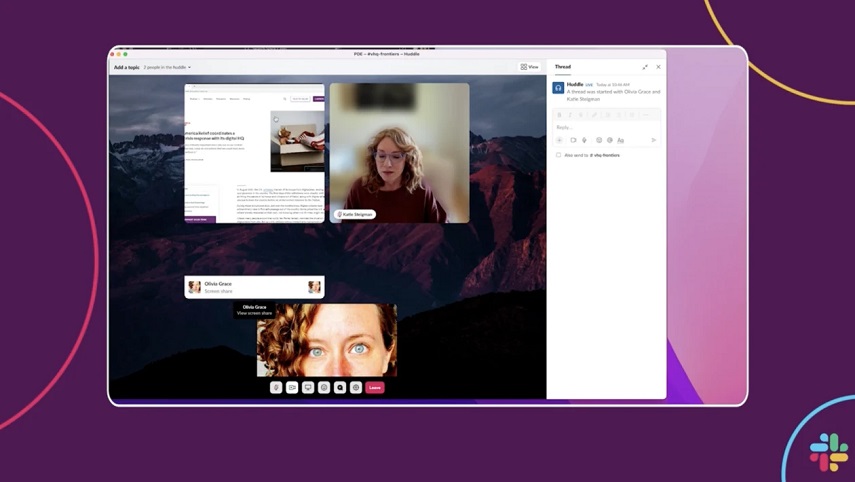
Task: Click the 'Today at' thread timestamp
Action: point(612,85)
